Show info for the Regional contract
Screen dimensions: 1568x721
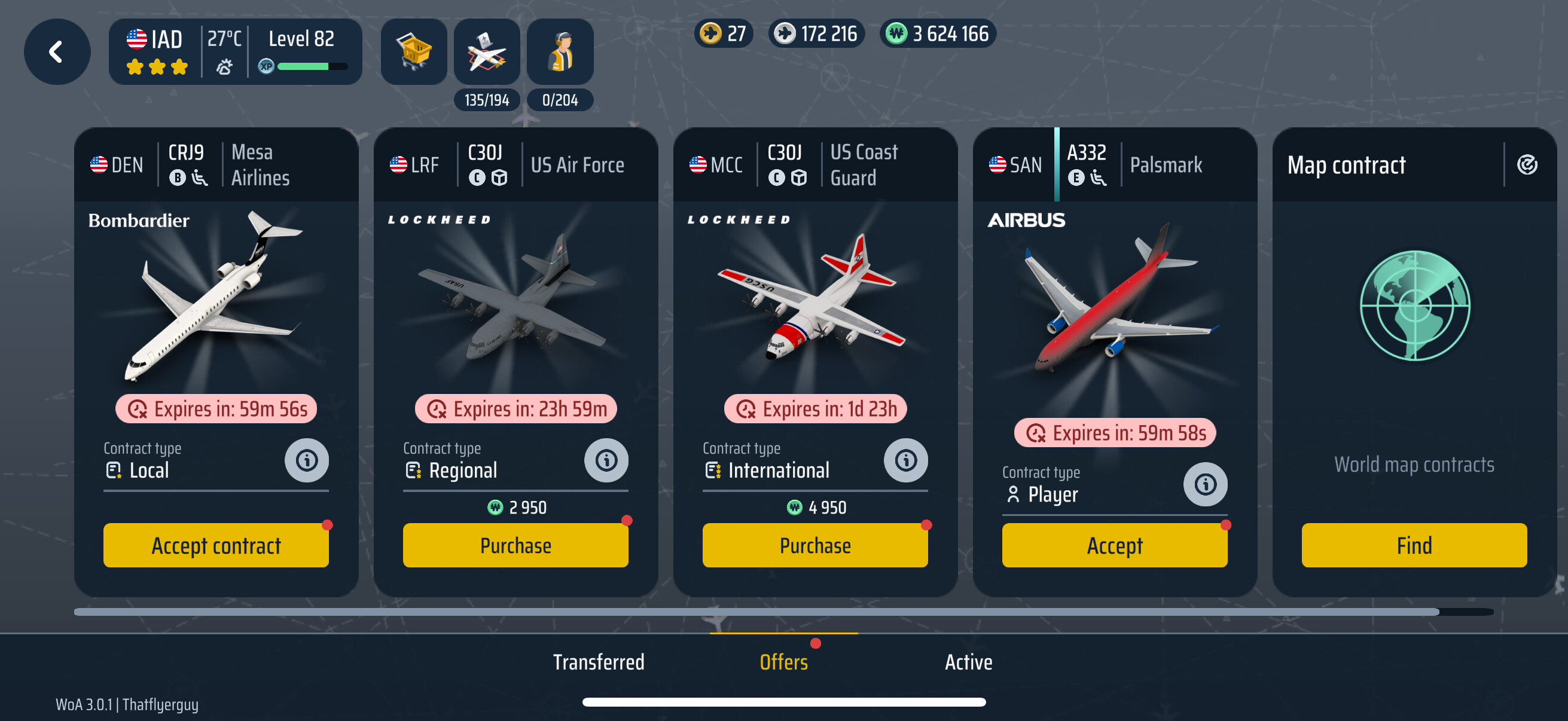606,460
